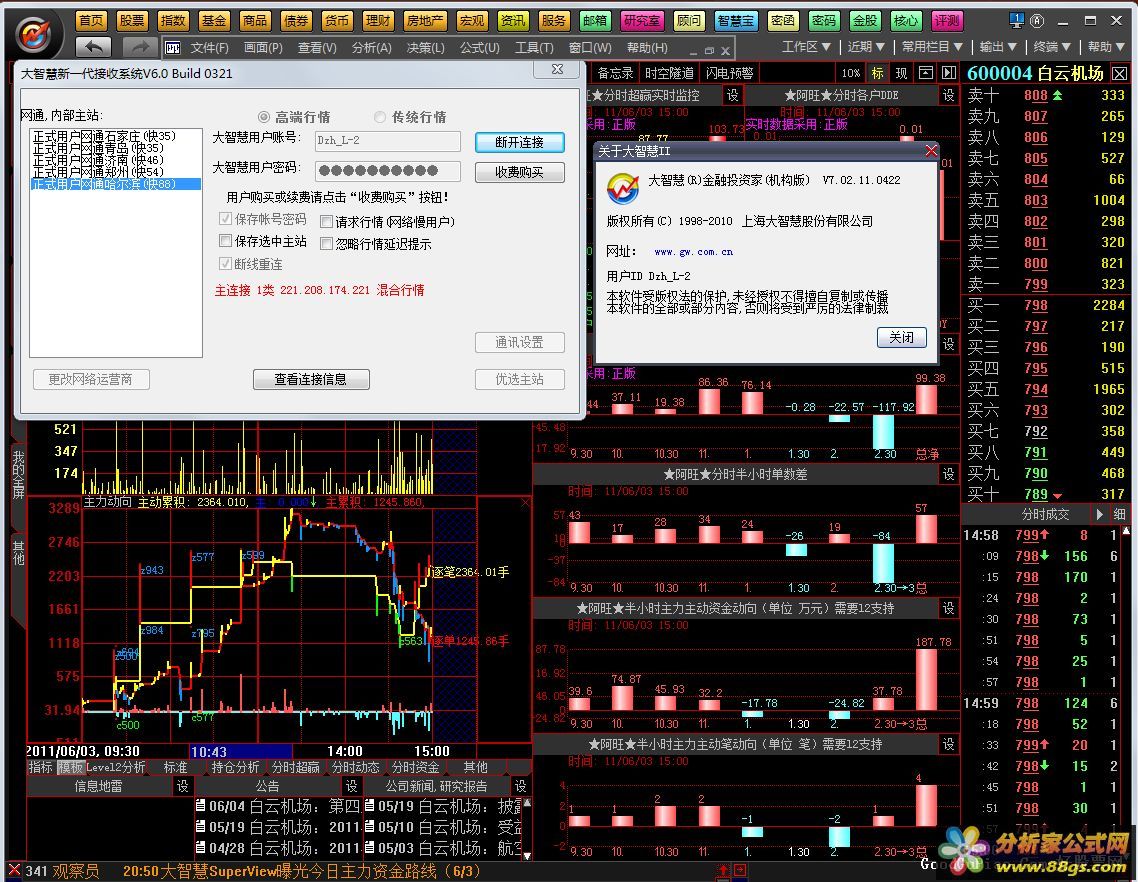Screen dimensions: 1138x882
Task: Toggle the 保存选中主站 checkbox
Action: [x=225, y=240]
